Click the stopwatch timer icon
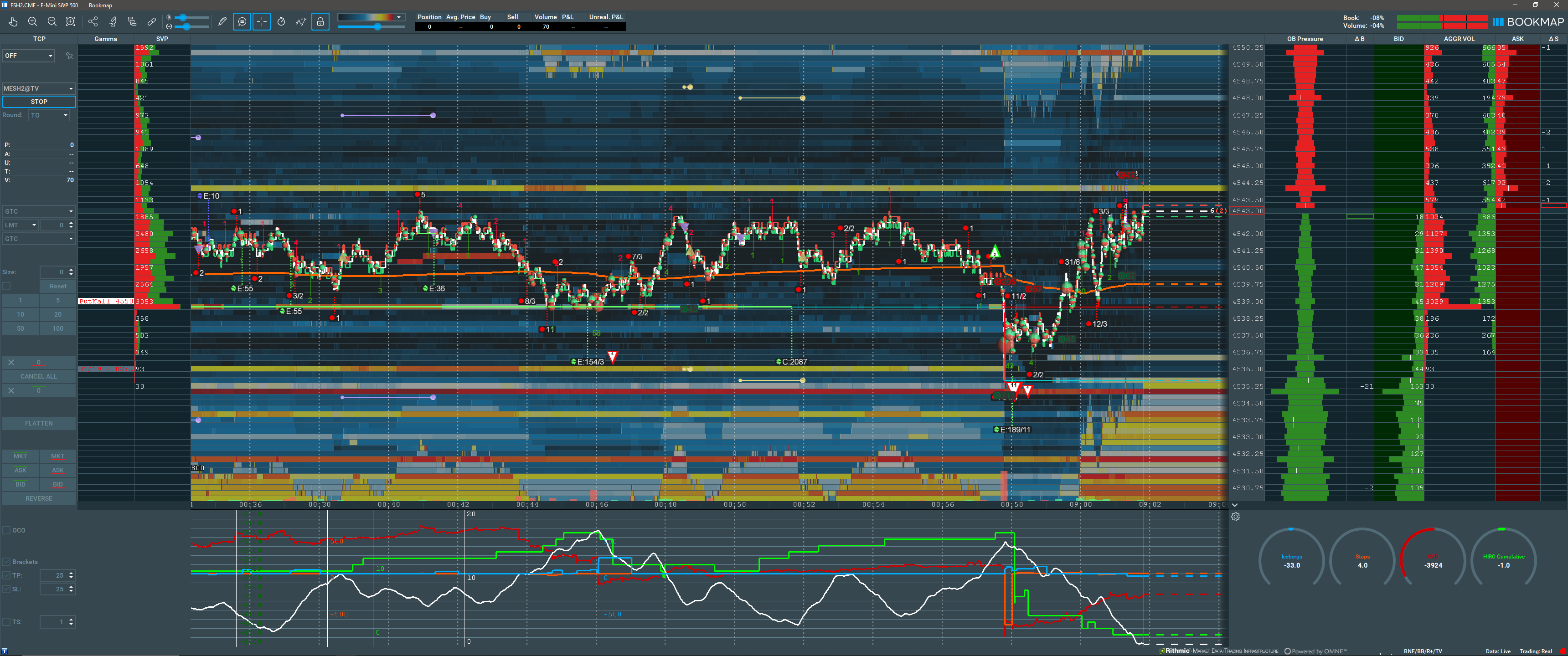Viewport: 1568px width, 656px height. coord(281,22)
